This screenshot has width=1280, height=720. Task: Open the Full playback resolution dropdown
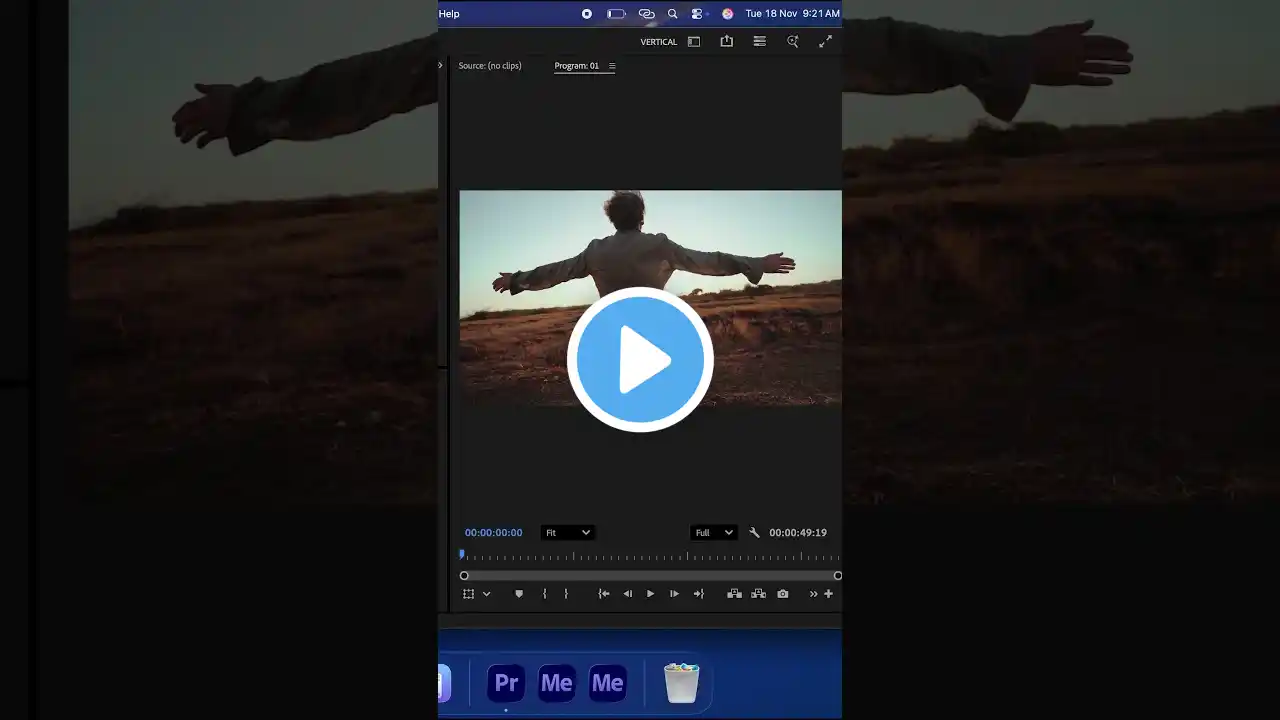[714, 533]
